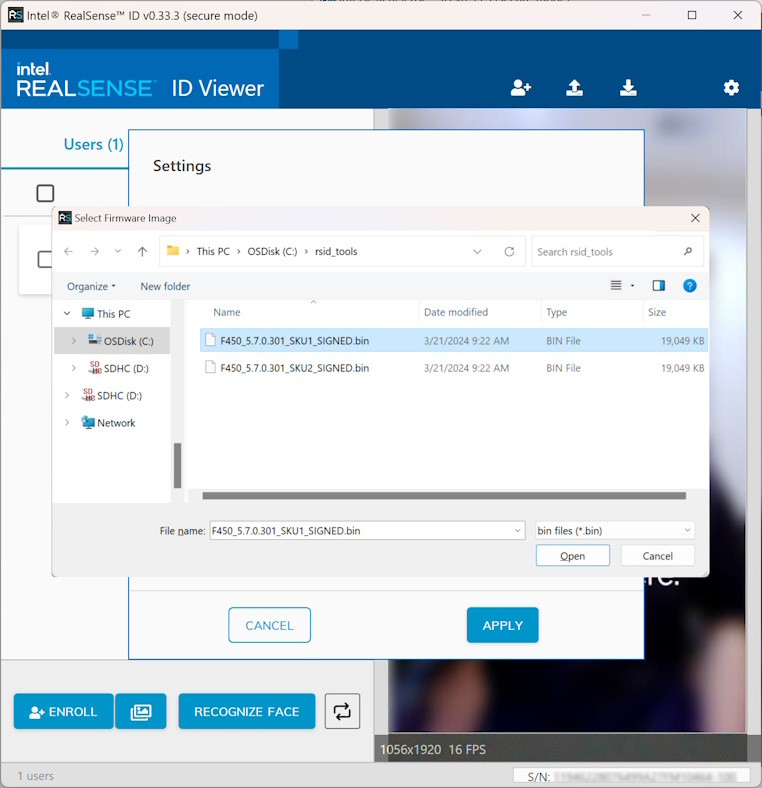The height and width of the screenshot is (788, 762).
Task: Click the RECOGNIZE FACE button
Action: tap(246, 711)
